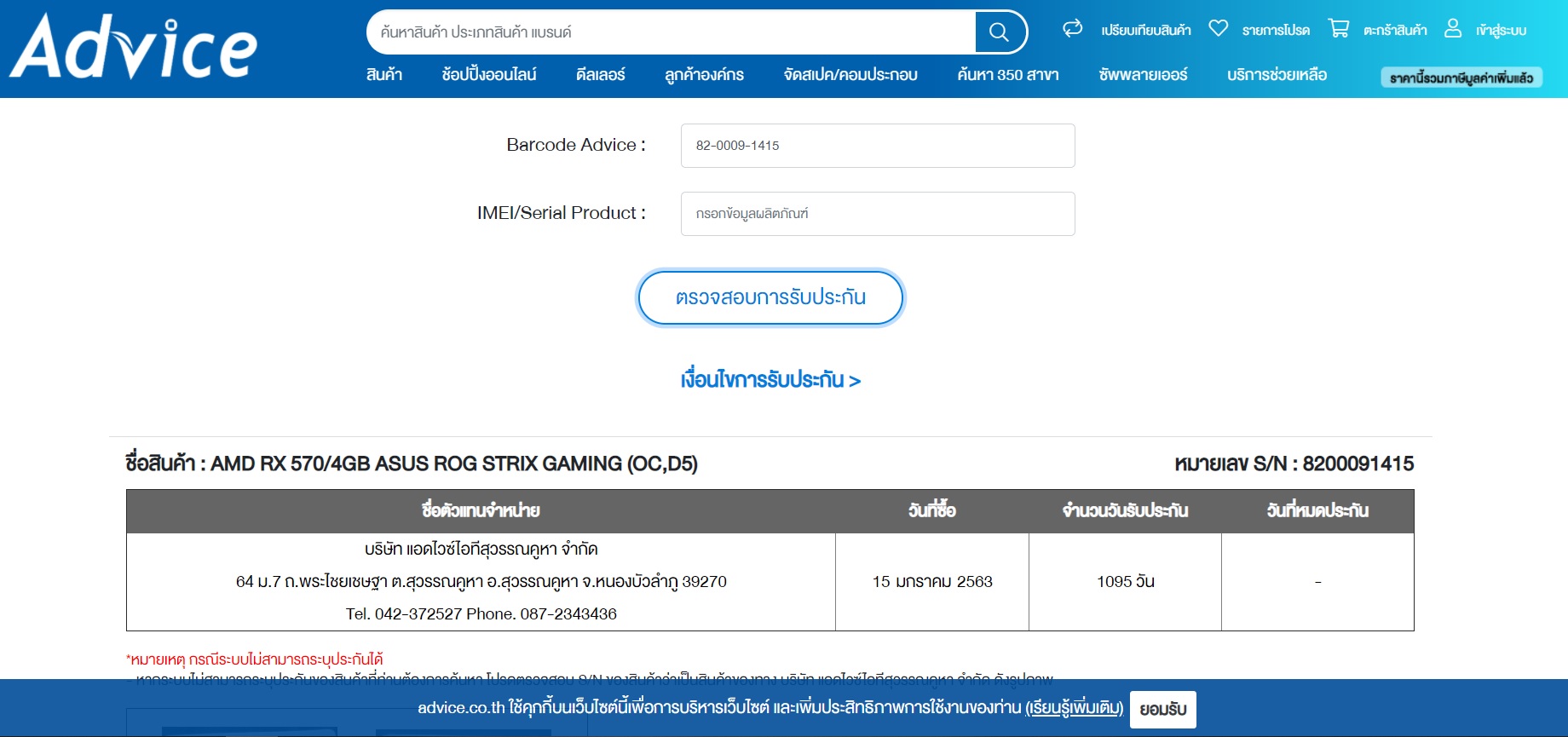Screen dimensions: 1568x737
Task: Open ค้นหา 350 สาขา menu item
Action: pyautogui.click(x=1008, y=75)
